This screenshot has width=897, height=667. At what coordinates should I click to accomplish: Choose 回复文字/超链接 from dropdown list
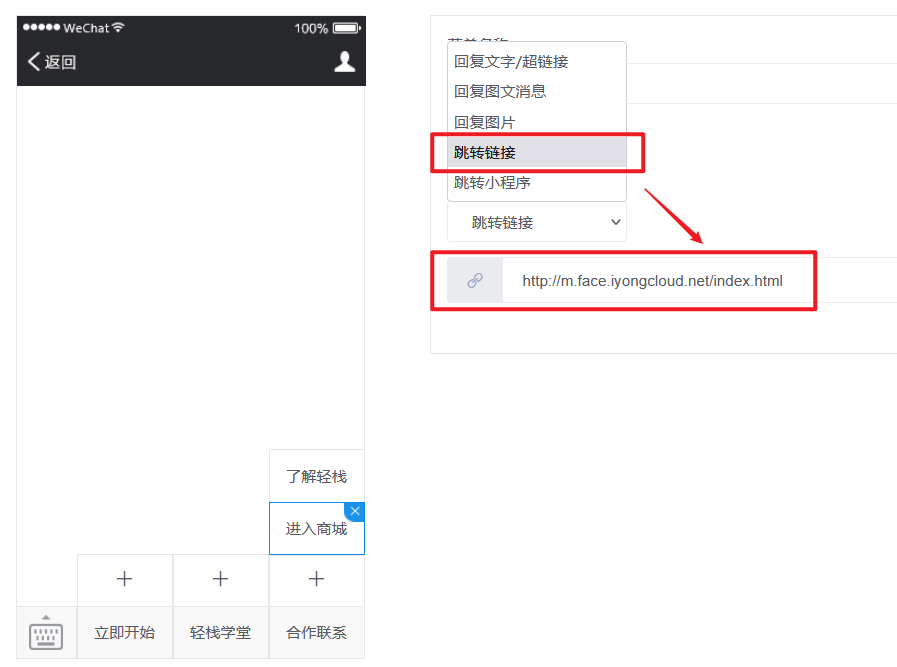537,61
